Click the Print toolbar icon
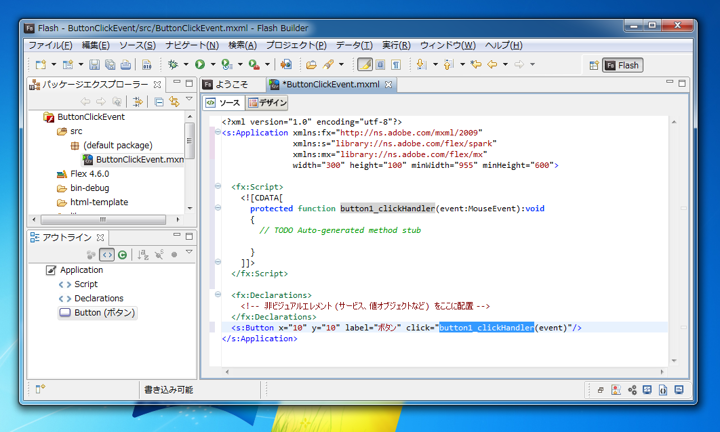 126,65
